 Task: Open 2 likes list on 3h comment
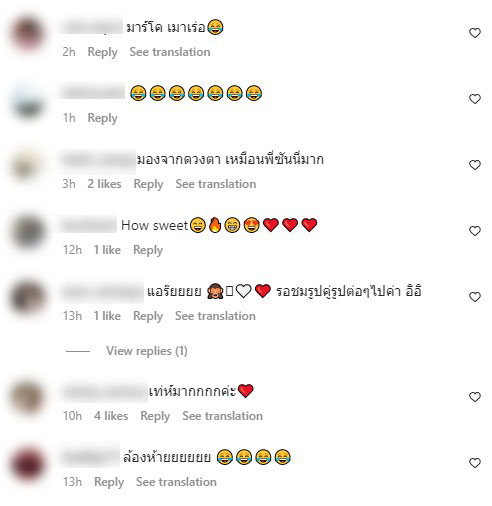pyautogui.click(x=104, y=184)
